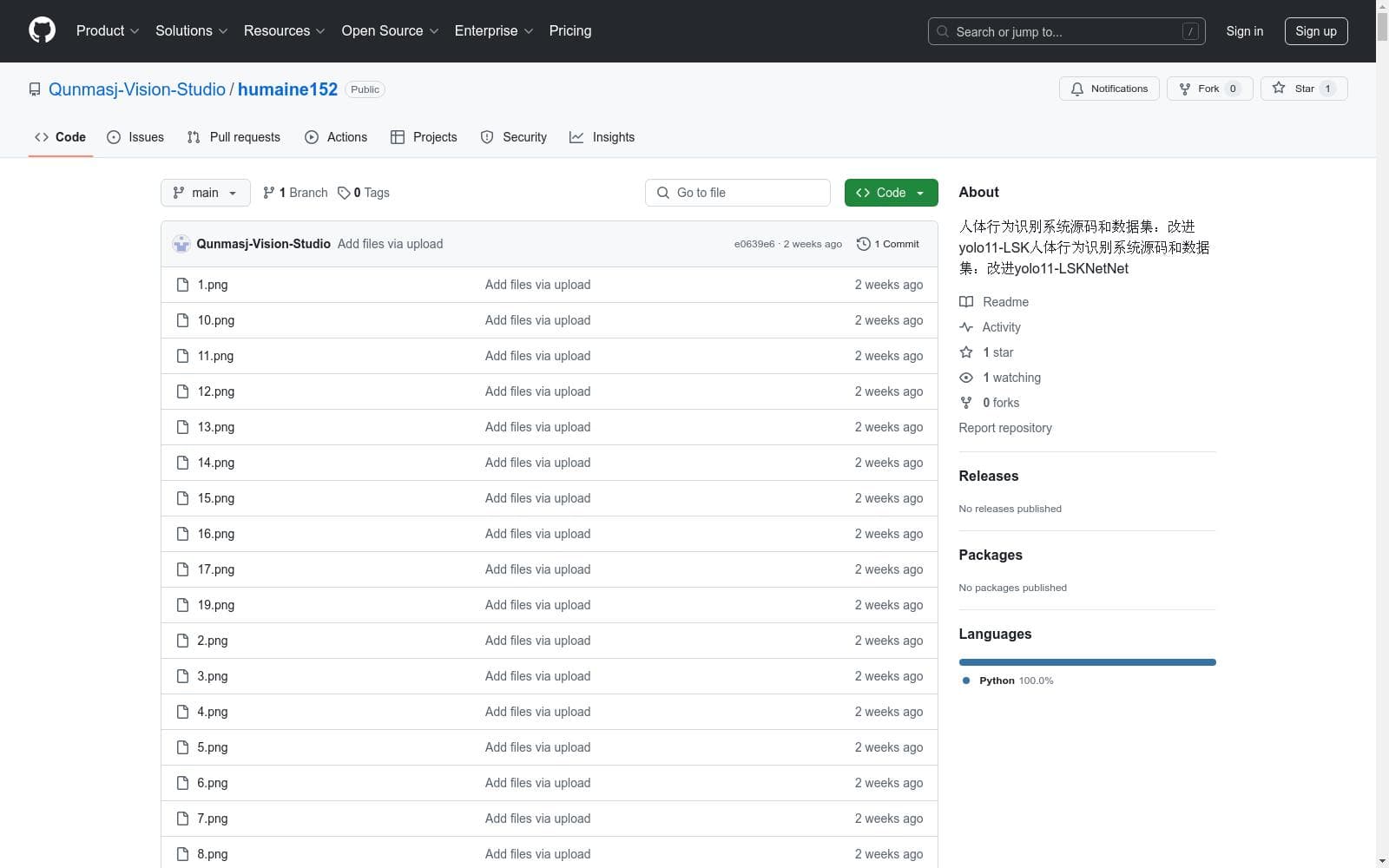Click the file icon for 13.png
1389x868 pixels.
click(182, 427)
